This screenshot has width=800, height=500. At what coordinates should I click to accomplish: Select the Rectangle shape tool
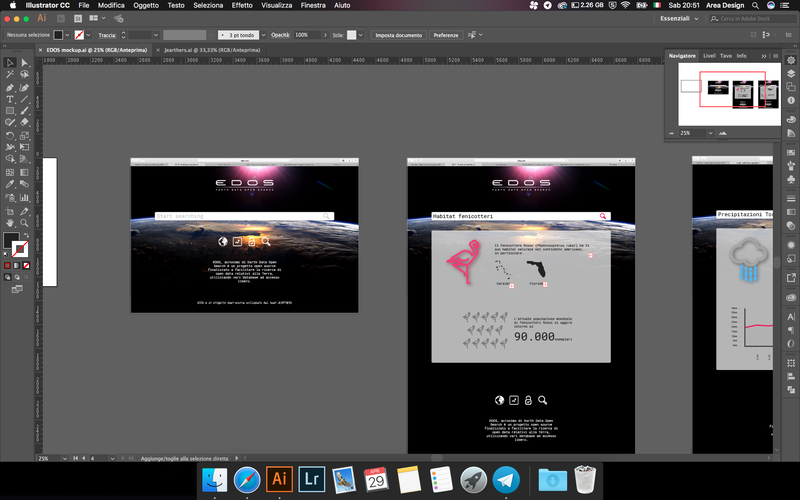click(x=10, y=111)
